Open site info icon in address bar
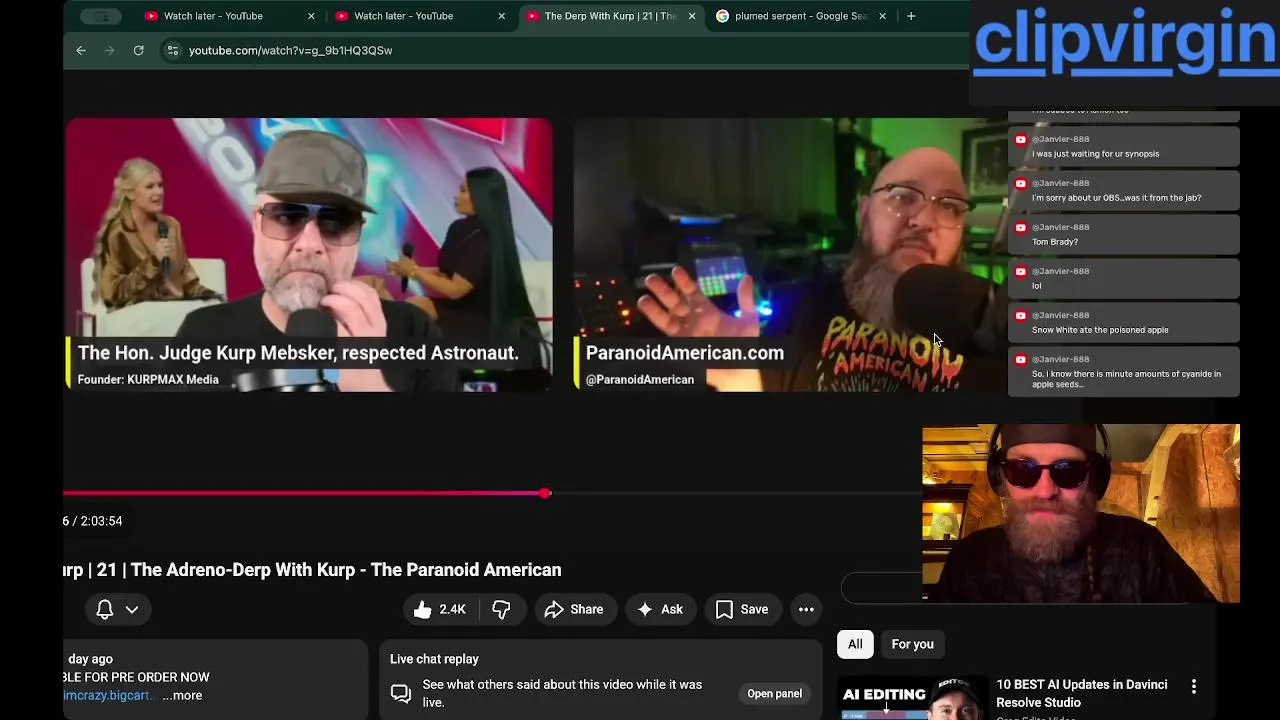This screenshot has height=720, width=1280. [172, 50]
